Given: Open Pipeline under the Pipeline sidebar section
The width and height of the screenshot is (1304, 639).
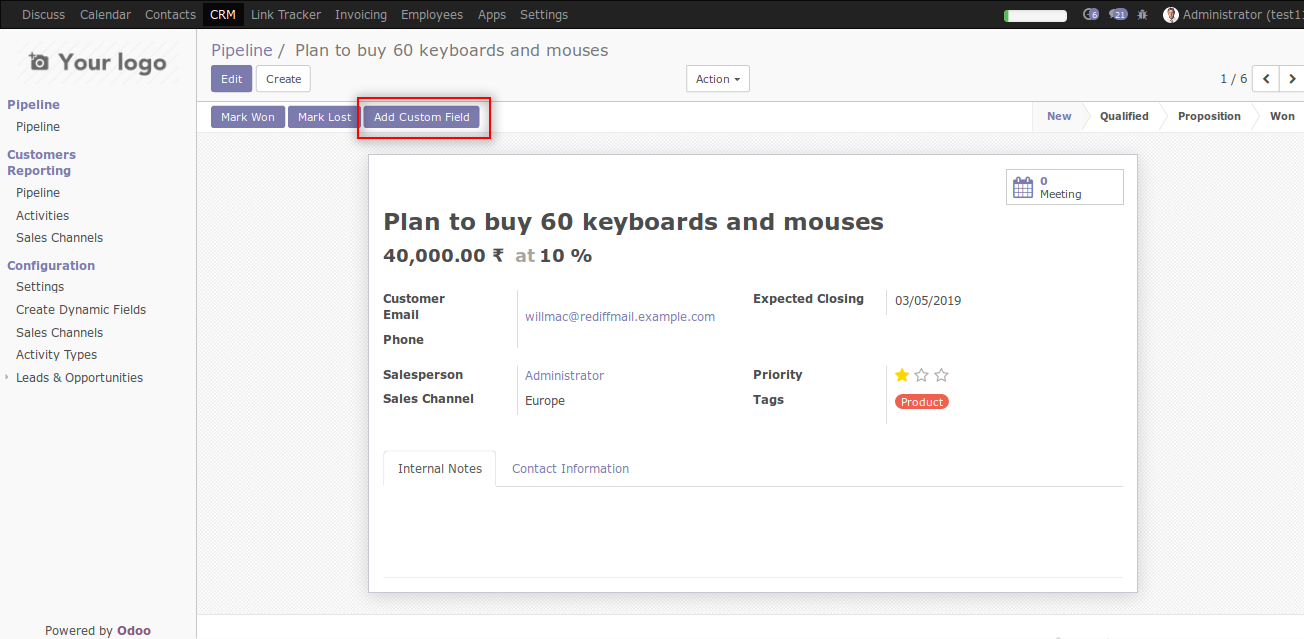Looking at the screenshot, I should tap(38, 127).
